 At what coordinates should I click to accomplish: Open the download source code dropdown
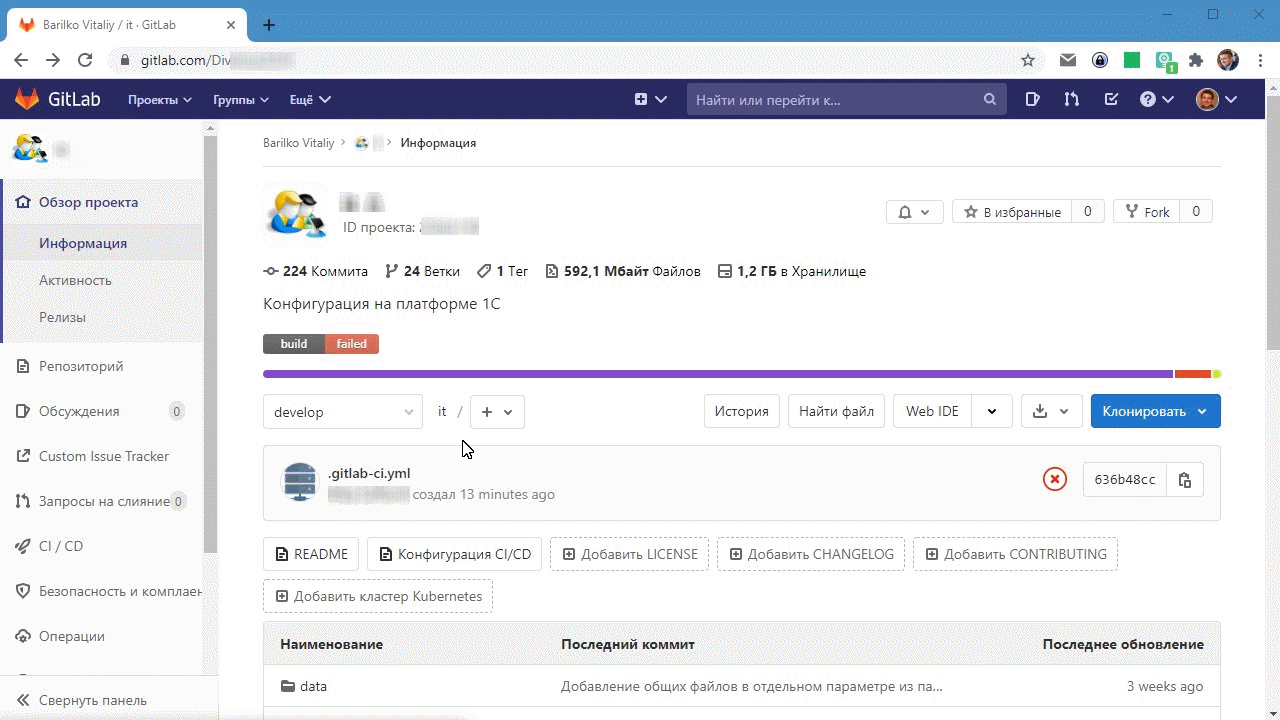pyautogui.click(x=1051, y=411)
